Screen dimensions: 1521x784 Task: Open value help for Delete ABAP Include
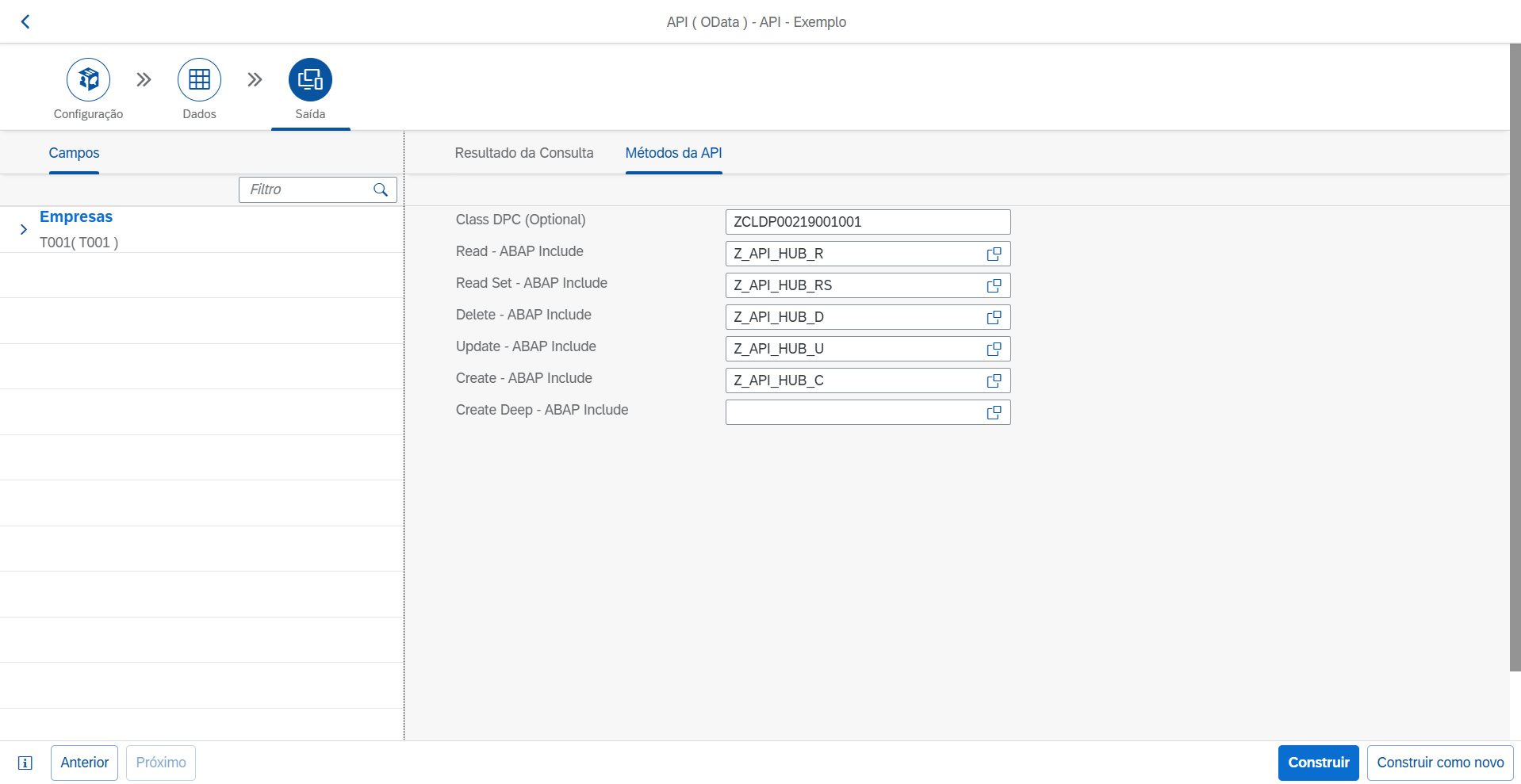pyautogui.click(x=994, y=318)
